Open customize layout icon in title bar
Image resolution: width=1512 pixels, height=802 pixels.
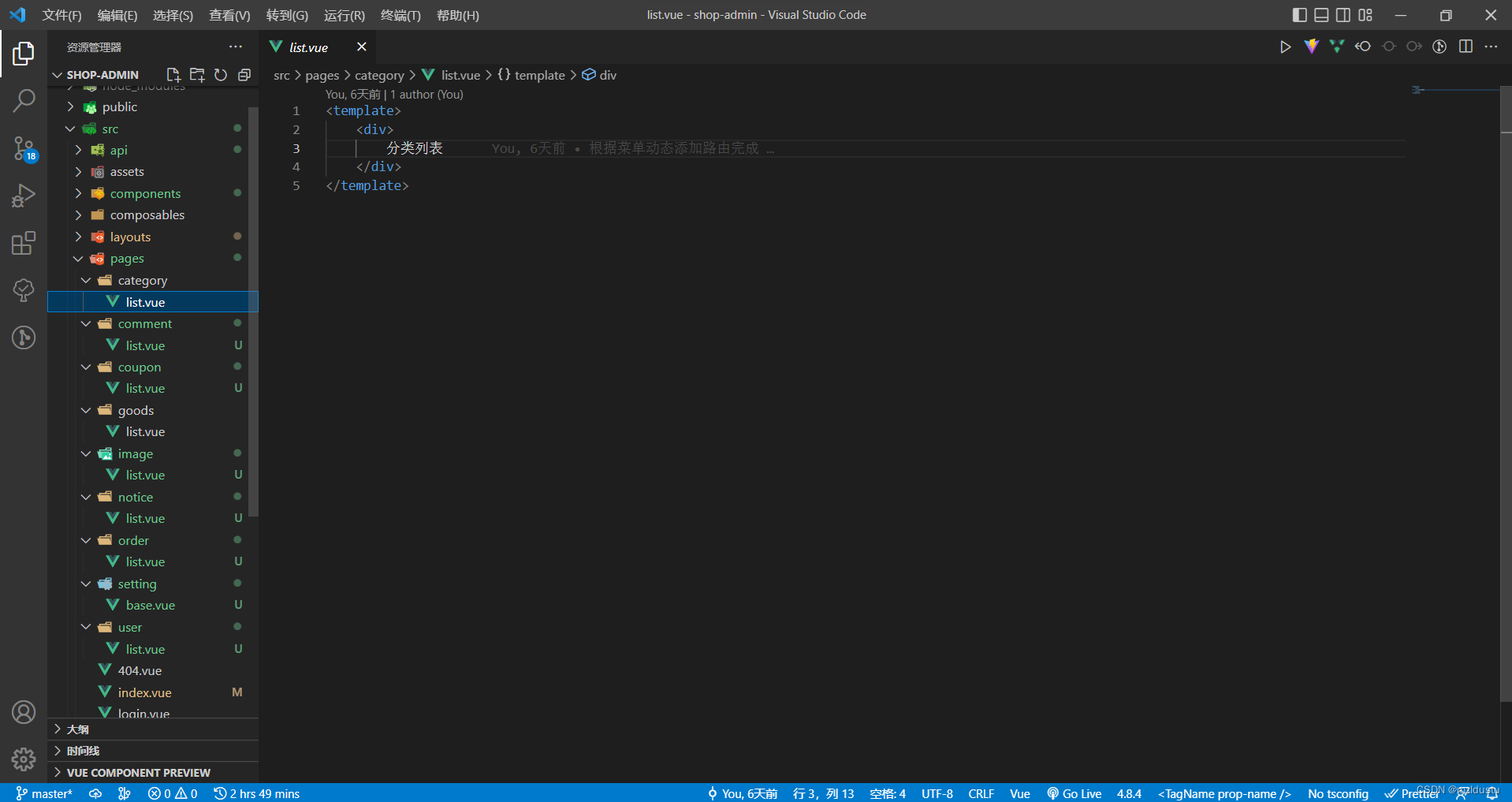click(x=1365, y=15)
